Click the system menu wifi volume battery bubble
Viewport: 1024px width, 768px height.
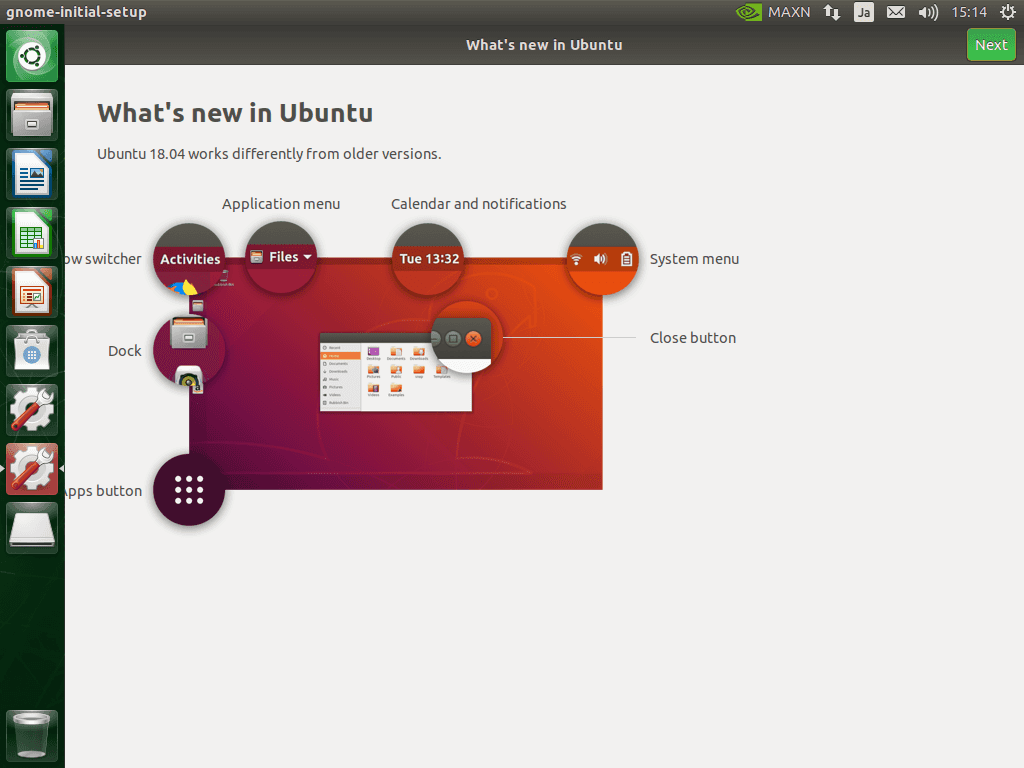tap(602, 259)
